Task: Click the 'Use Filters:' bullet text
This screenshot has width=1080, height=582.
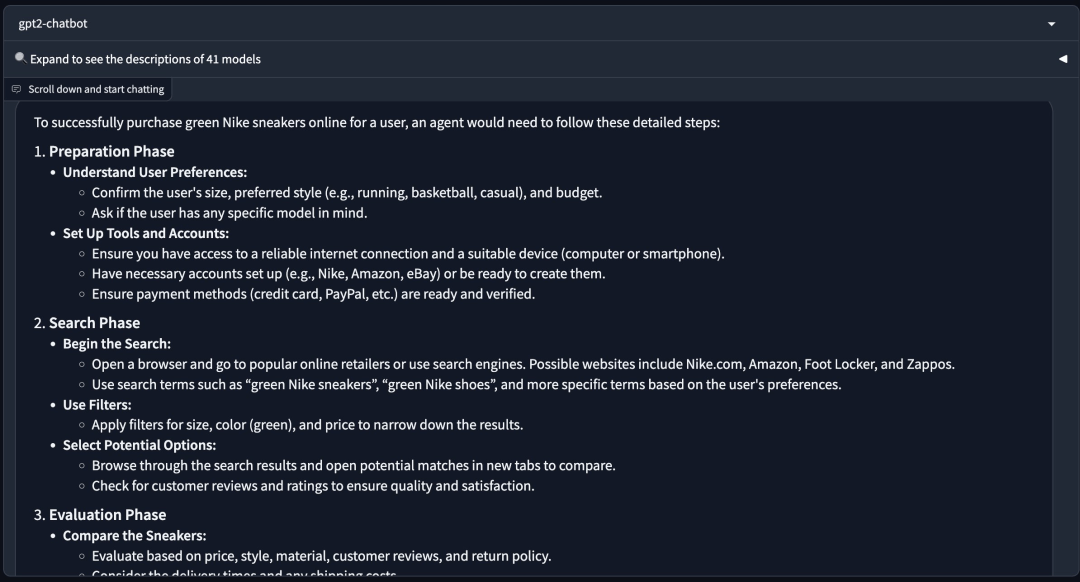Action: pos(97,405)
